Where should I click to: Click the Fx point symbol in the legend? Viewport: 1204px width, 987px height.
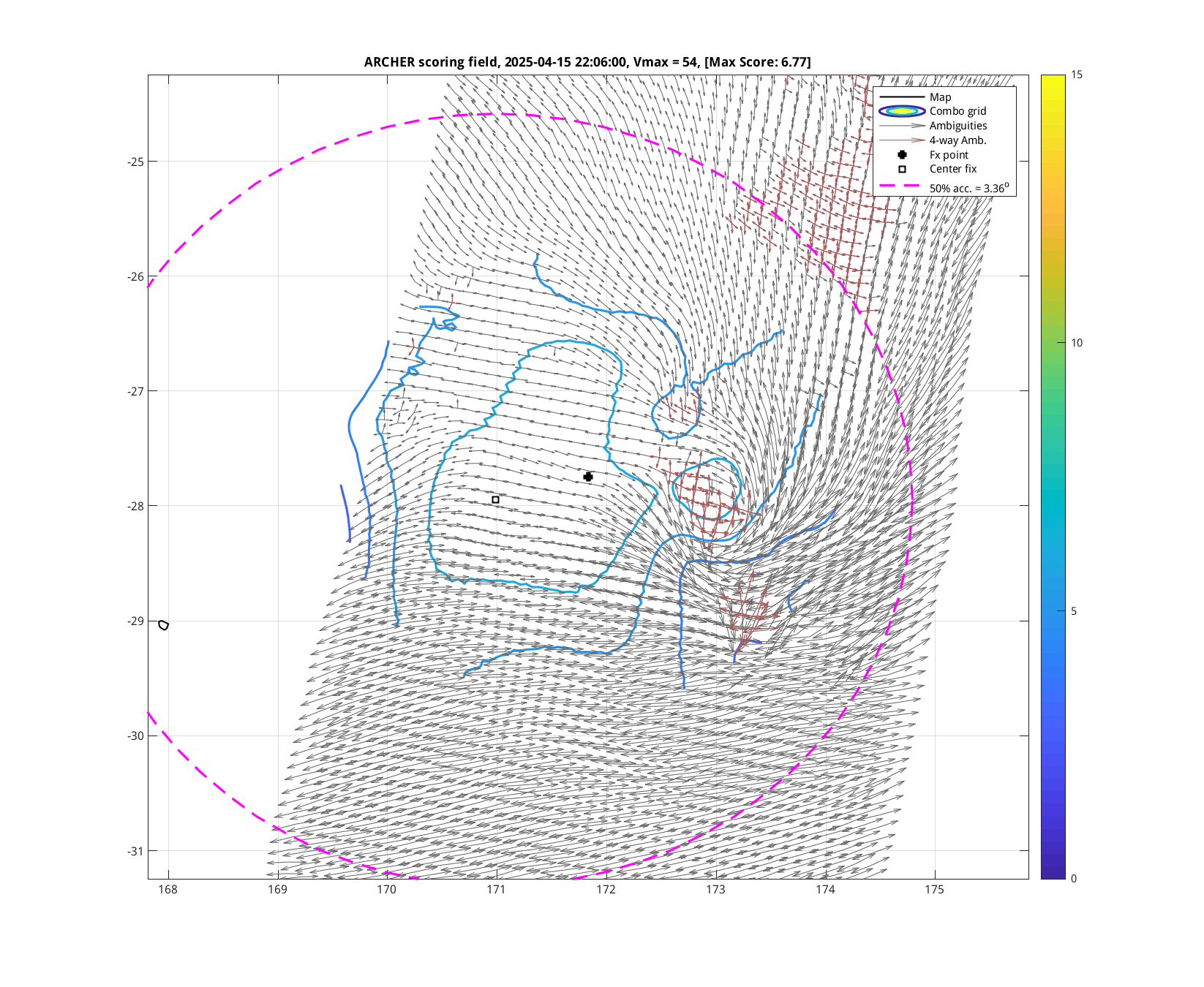coord(902,155)
